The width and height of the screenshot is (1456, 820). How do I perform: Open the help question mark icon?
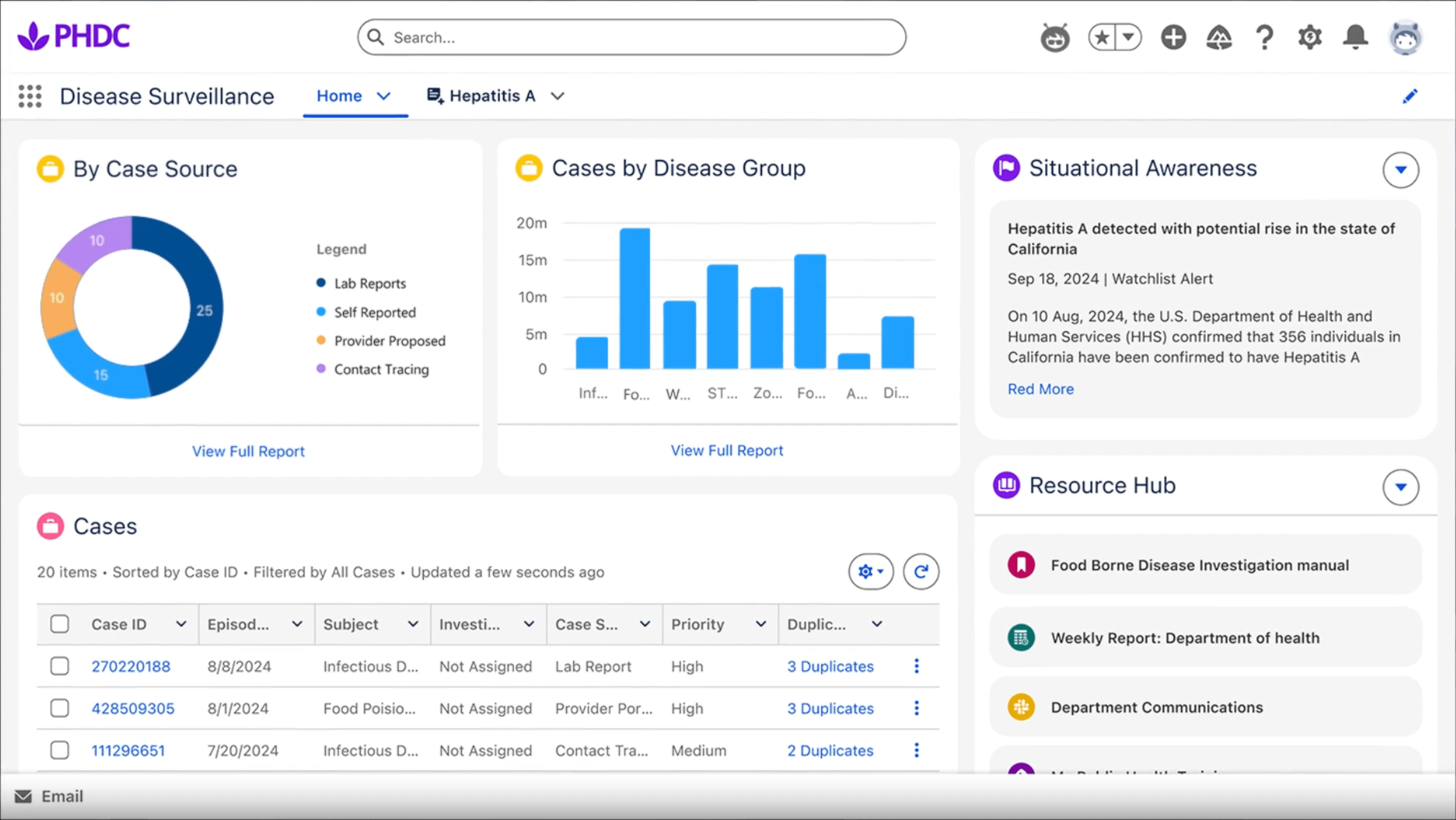pos(1264,38)
